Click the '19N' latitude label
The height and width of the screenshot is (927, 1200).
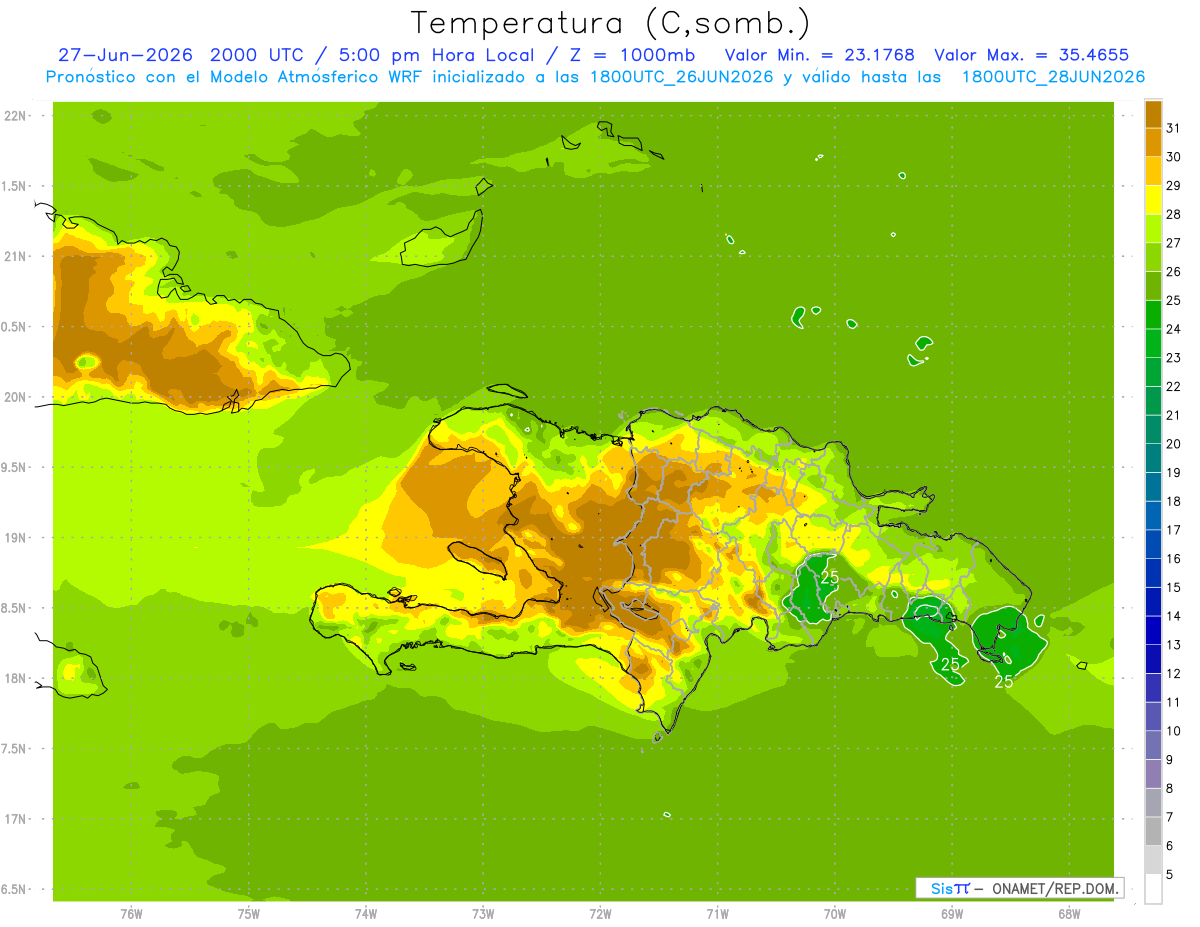[x=17, y=538]
